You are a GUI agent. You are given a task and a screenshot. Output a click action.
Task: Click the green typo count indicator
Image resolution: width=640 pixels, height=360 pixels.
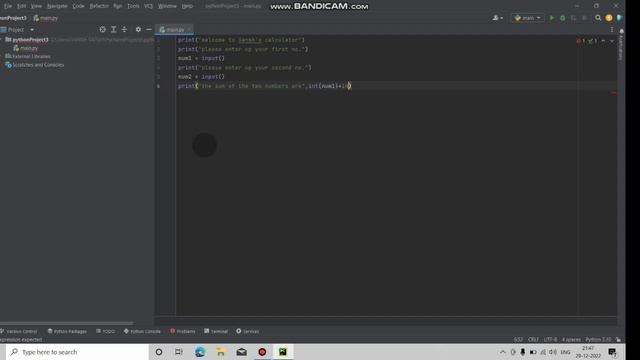[592, 41]
